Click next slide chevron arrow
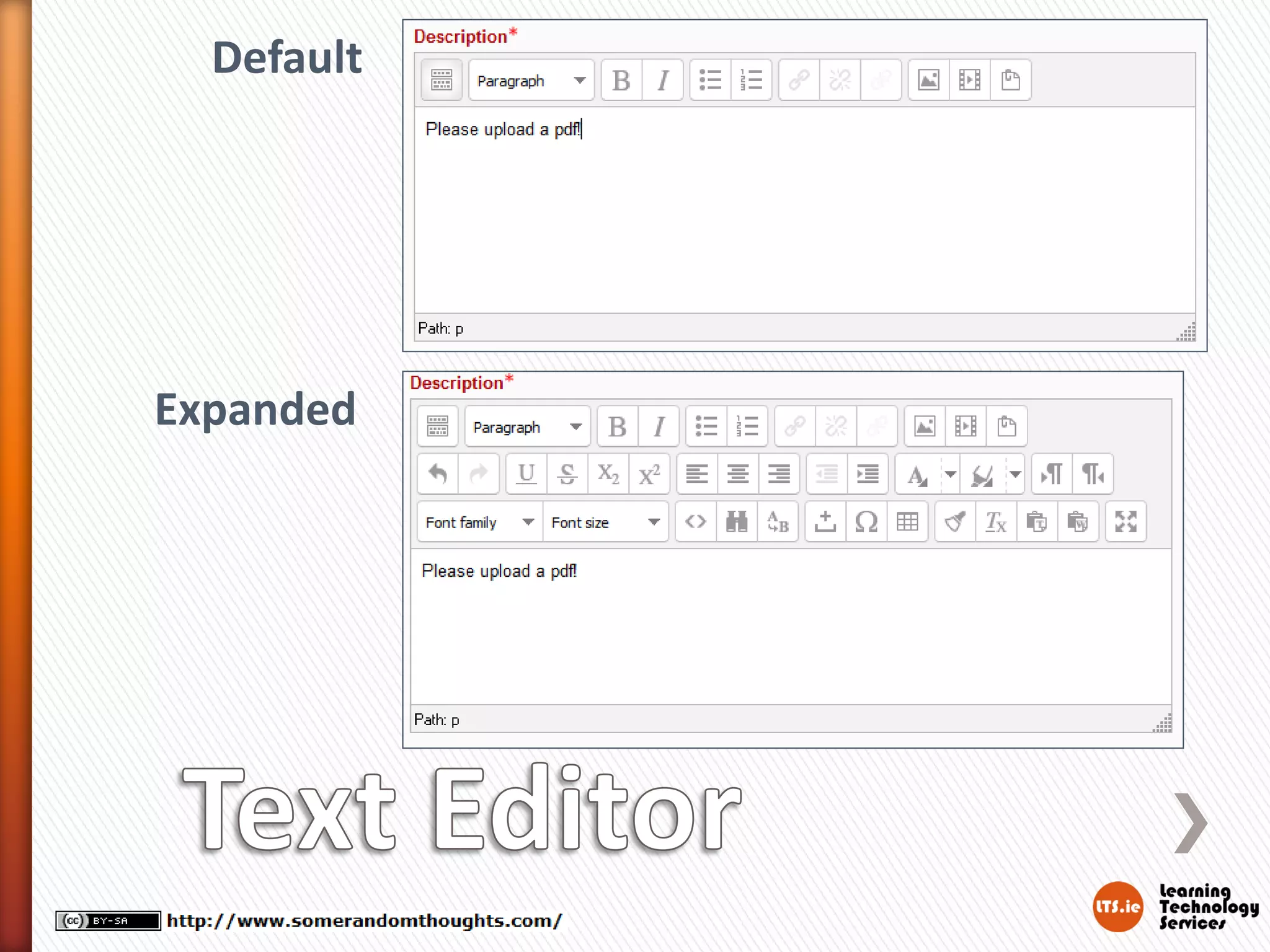1270x952 pixels. click(1191, 822)
